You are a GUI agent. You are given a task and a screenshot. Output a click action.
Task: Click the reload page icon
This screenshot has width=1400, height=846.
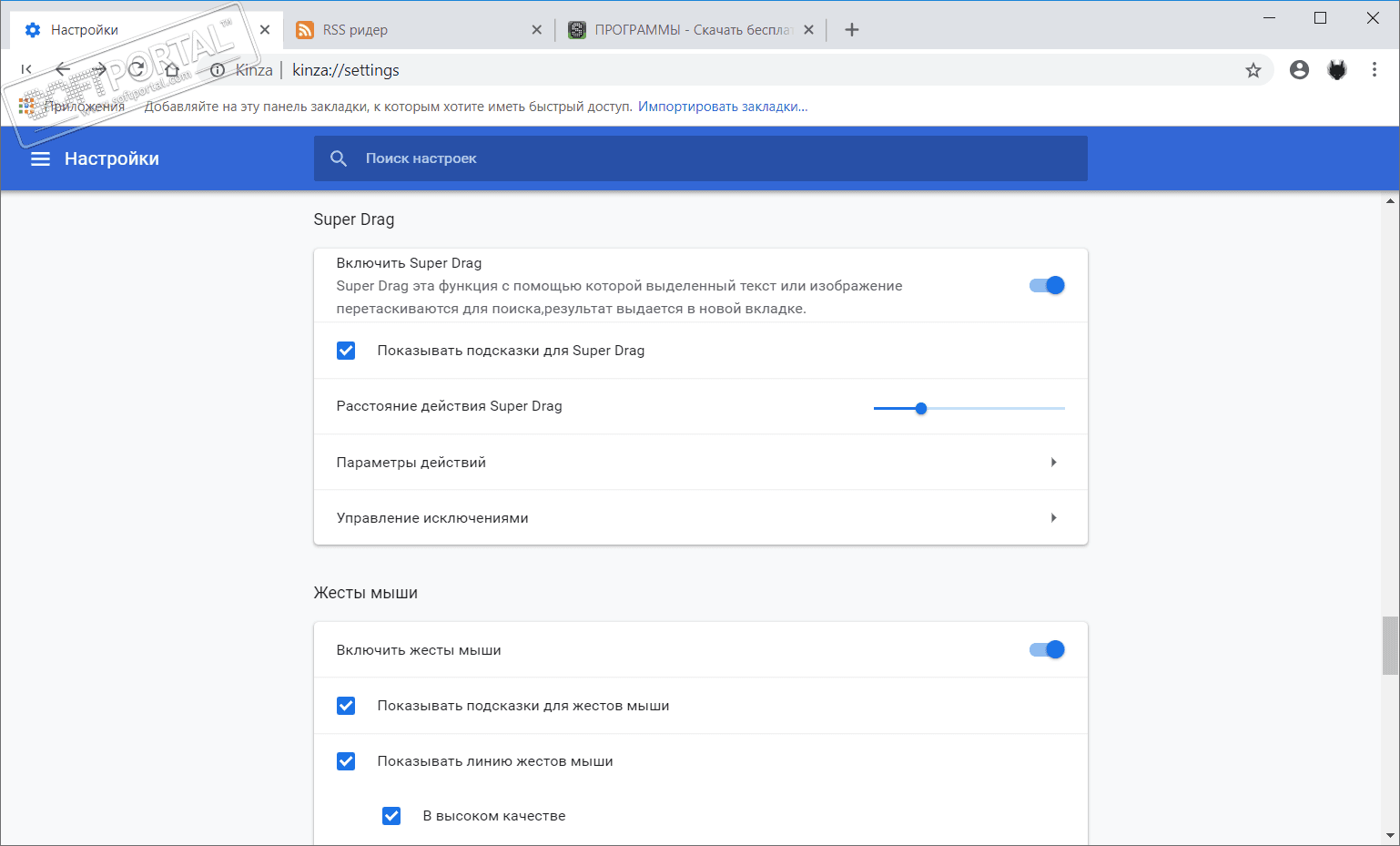[x=137, y=70]
